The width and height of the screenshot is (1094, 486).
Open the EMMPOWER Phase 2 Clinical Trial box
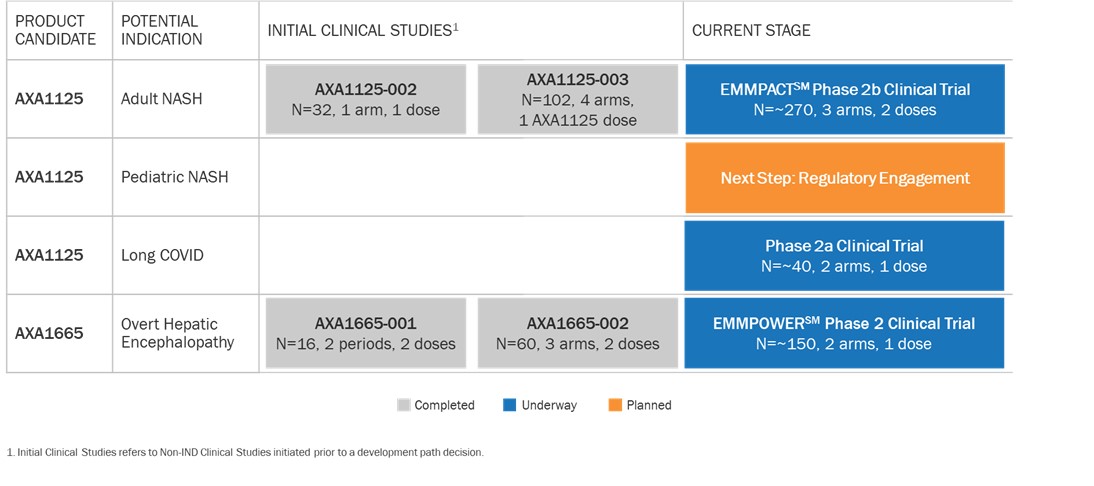[845, 333]
